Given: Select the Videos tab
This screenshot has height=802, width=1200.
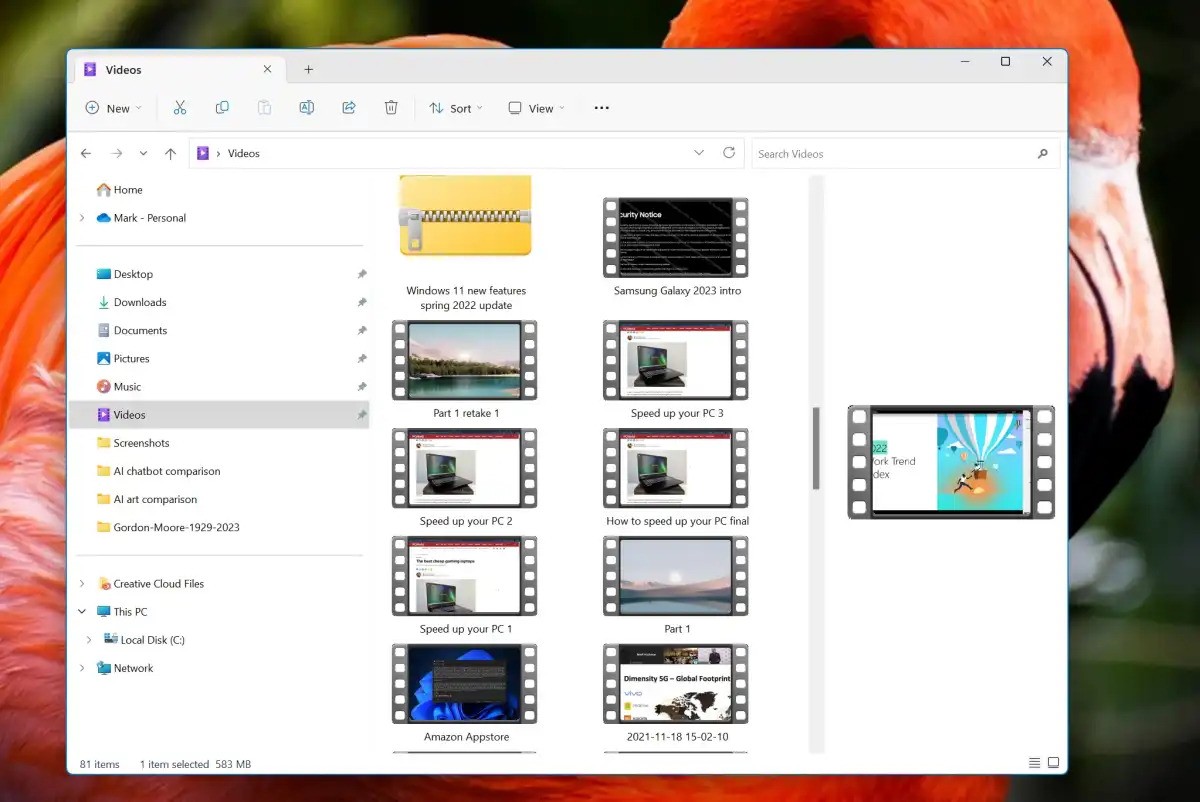Looking at the screenshot, I should pos(124,69).
